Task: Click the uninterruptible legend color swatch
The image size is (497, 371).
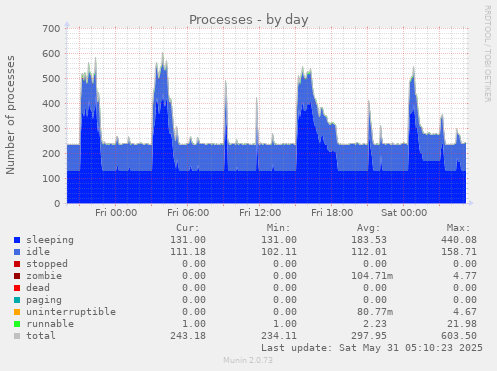Action: click(17, 312)
